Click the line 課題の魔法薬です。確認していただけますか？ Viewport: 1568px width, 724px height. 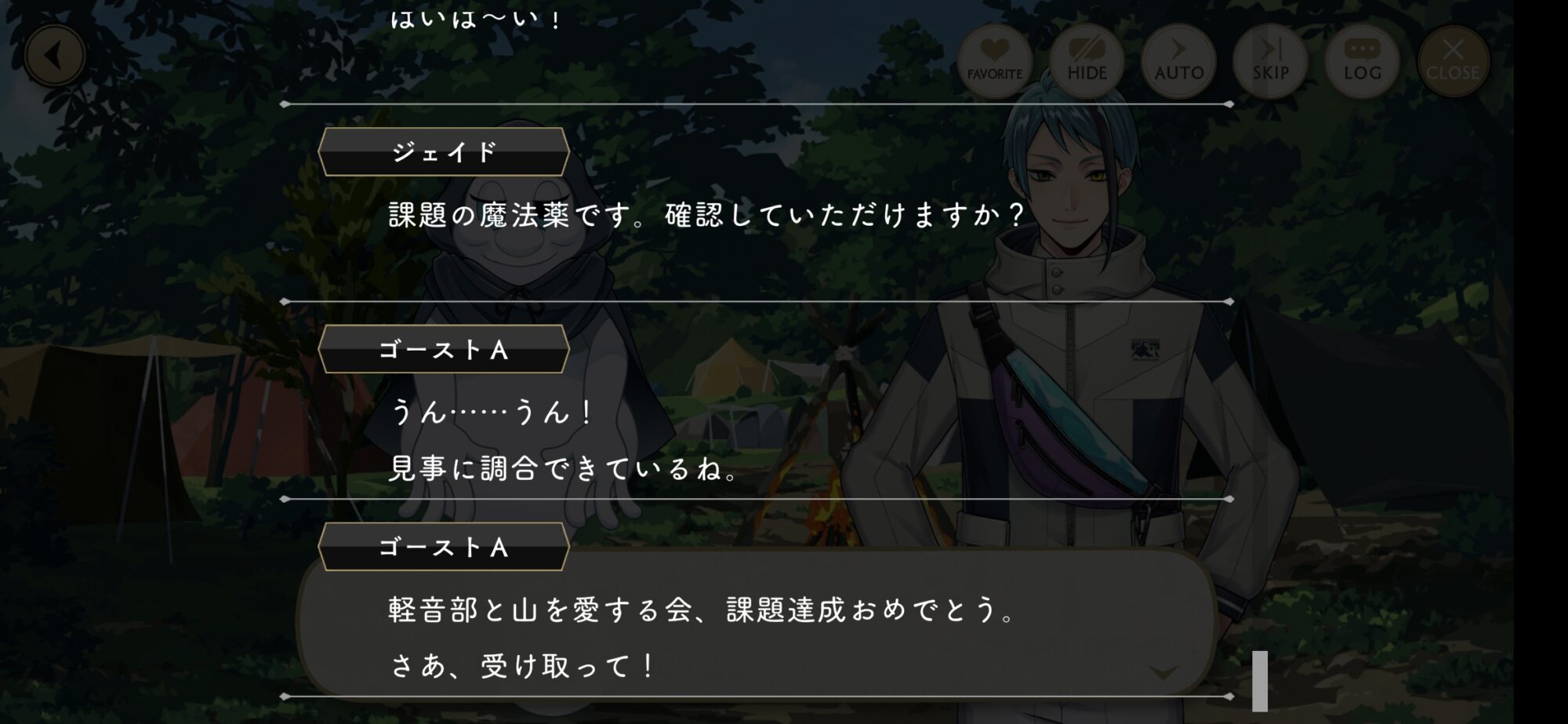(707, 214)
